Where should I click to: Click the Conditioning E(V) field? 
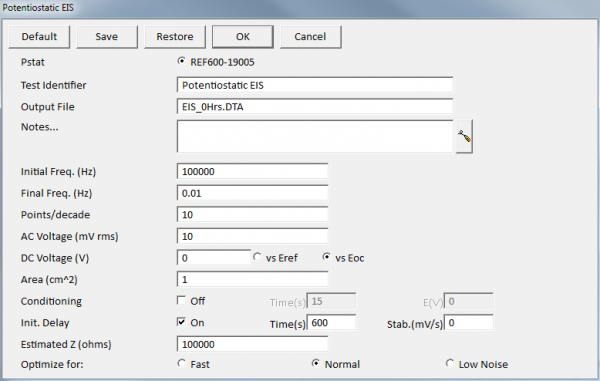pyautogui.click(x=468, y=301)
